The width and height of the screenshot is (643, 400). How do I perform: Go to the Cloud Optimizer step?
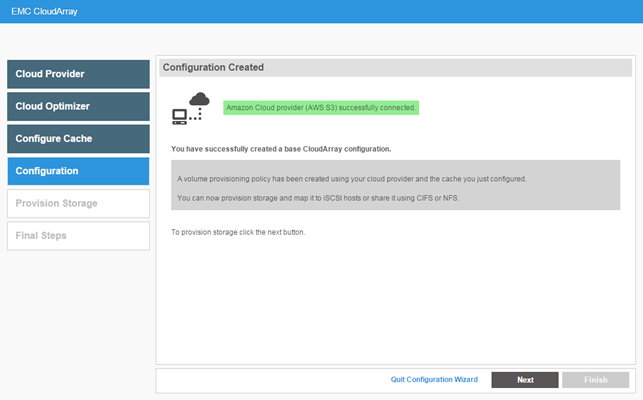click(78, 107)
